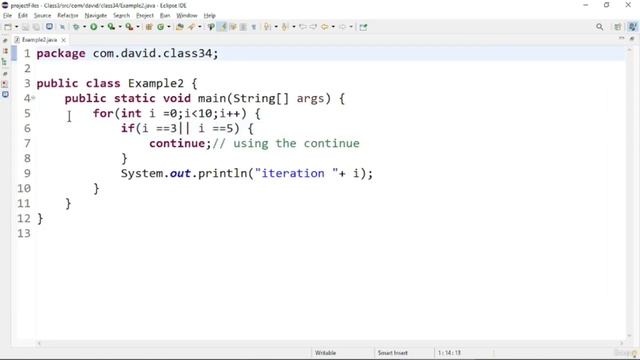Open the Project menu
Viewport: 640px width, 360px height.
(145, 16)
